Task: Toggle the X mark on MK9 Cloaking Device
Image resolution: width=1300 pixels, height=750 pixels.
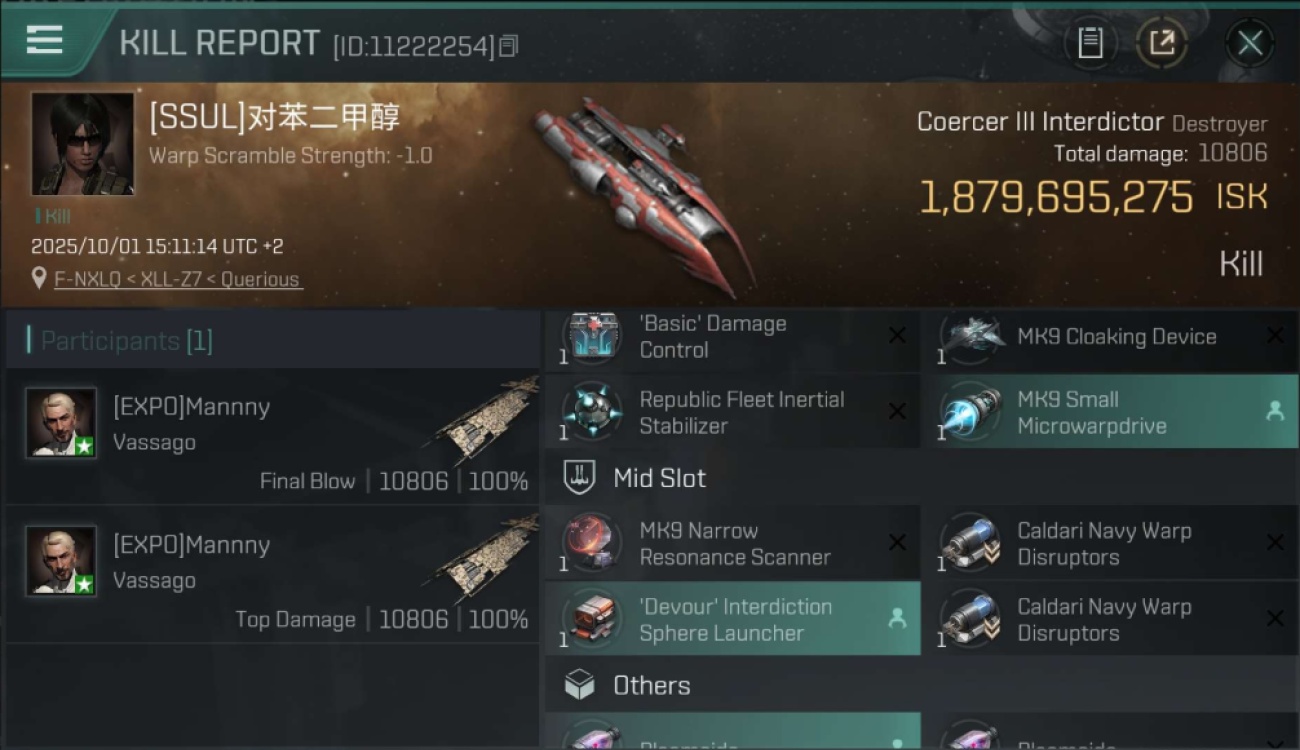Action: click(1275, 336)
